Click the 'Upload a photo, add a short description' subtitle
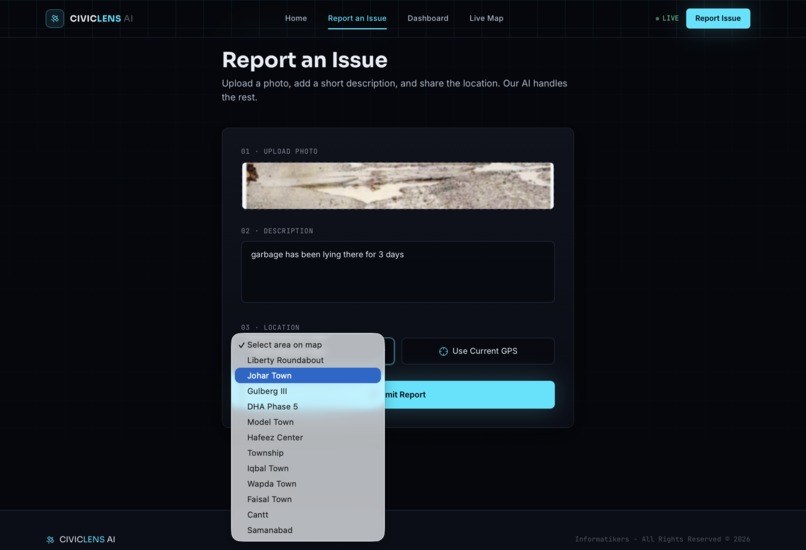806x550 pixels. (x=394, y=90)
